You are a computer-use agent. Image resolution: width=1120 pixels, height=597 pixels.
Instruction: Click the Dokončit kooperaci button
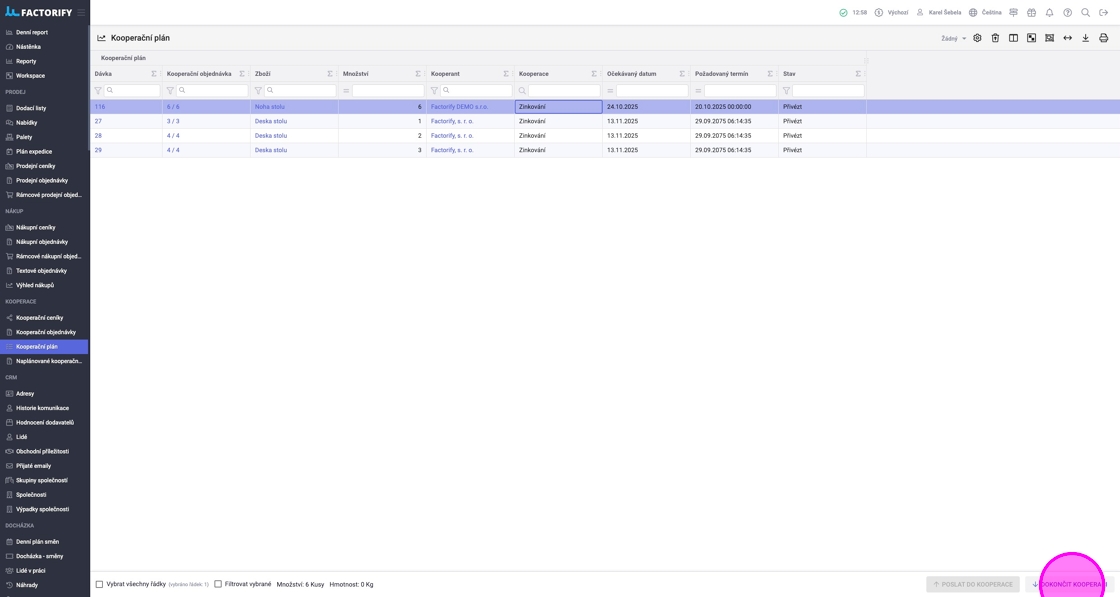pyautogui.click(x=1069, y=584)
